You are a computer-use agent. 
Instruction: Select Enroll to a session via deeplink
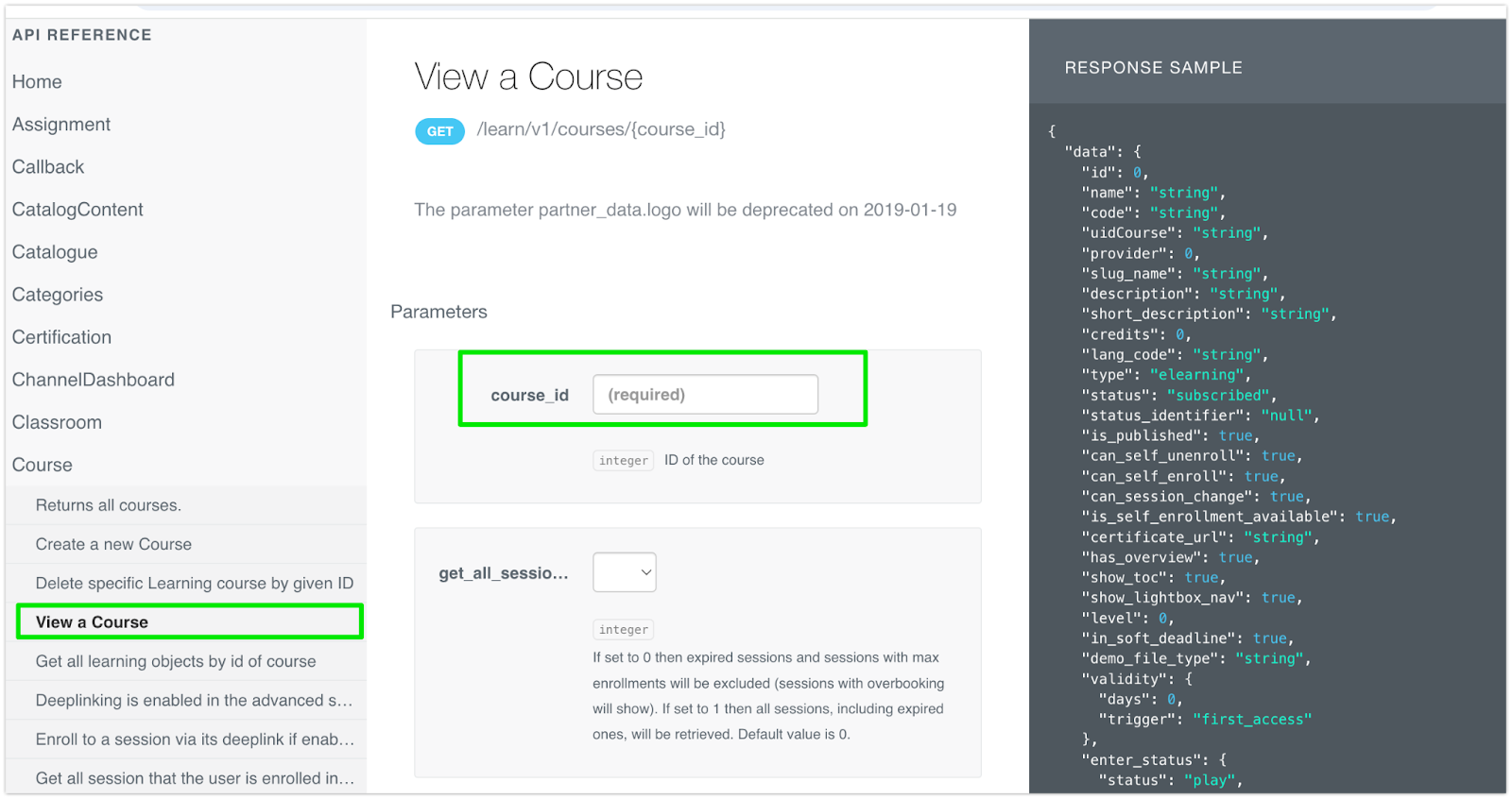(195, 739)
